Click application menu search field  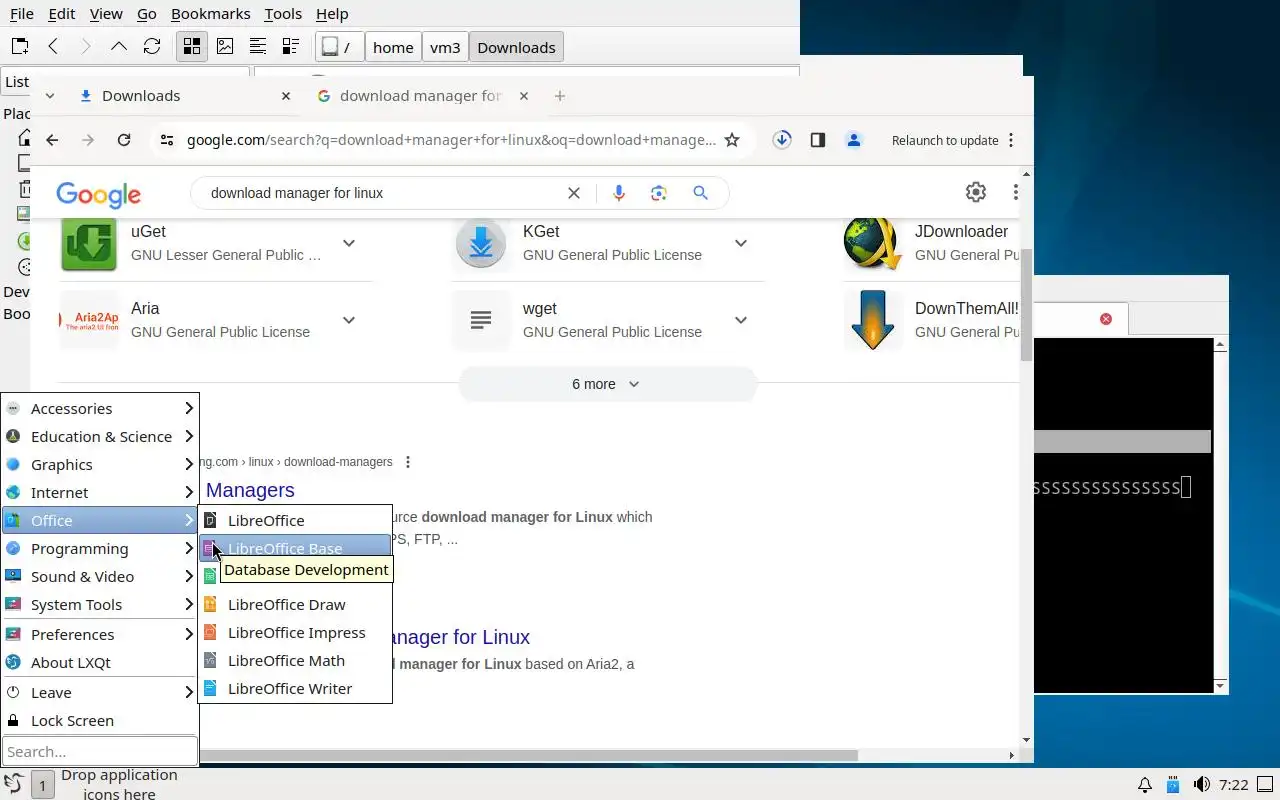(x=100, y=751)
